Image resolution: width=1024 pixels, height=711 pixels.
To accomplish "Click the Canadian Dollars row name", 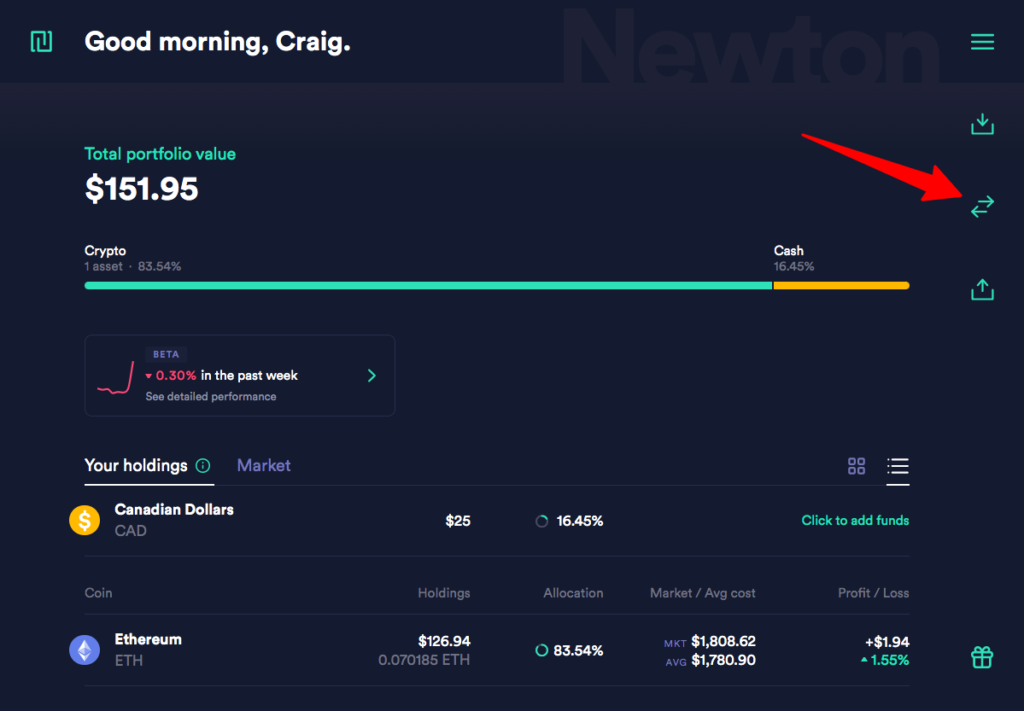I will [x=174, y=510].
